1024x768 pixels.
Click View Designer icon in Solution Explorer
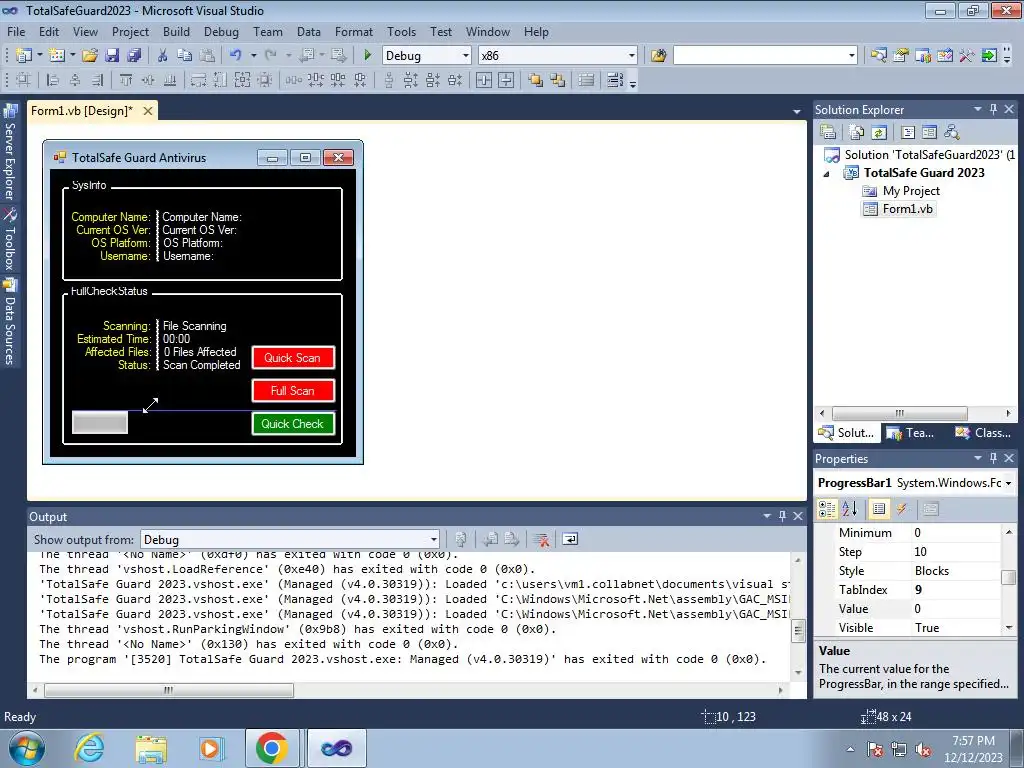[x=929, y=133]
